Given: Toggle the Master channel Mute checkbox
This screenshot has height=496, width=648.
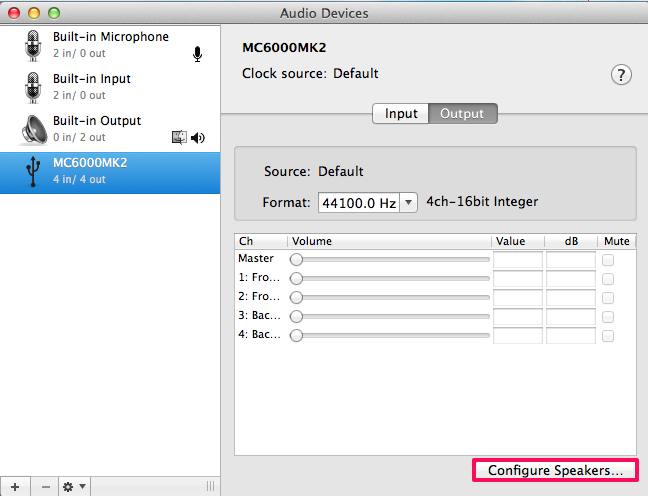Looking at the screenshot, I should pos(608,260).
